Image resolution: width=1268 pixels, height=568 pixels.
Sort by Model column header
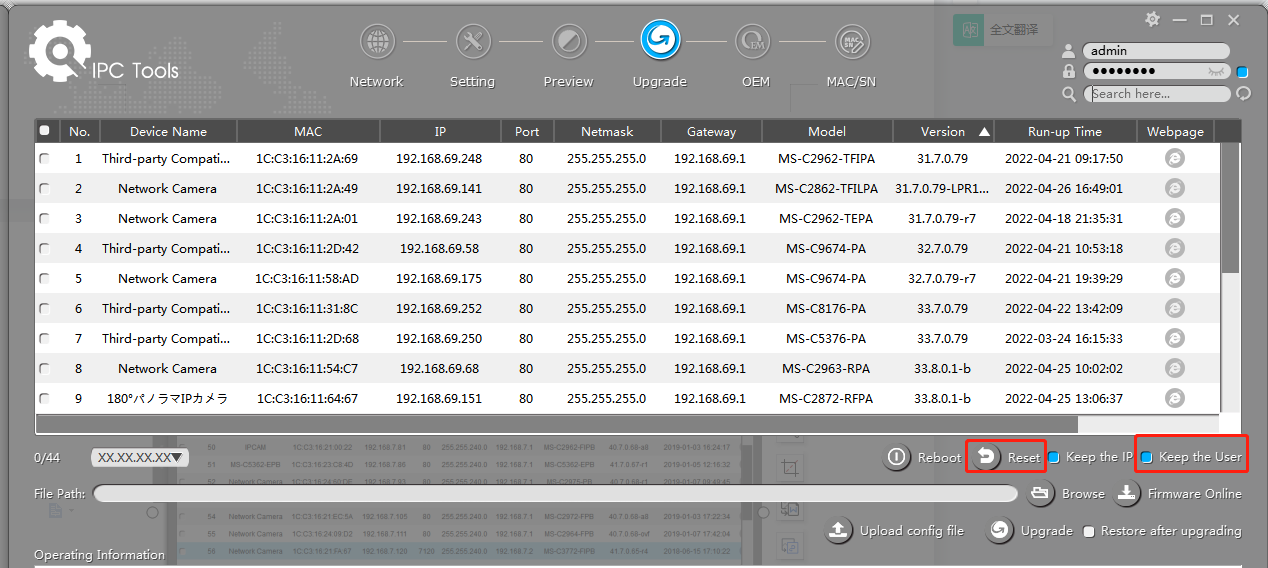click(x=826, y=131)
